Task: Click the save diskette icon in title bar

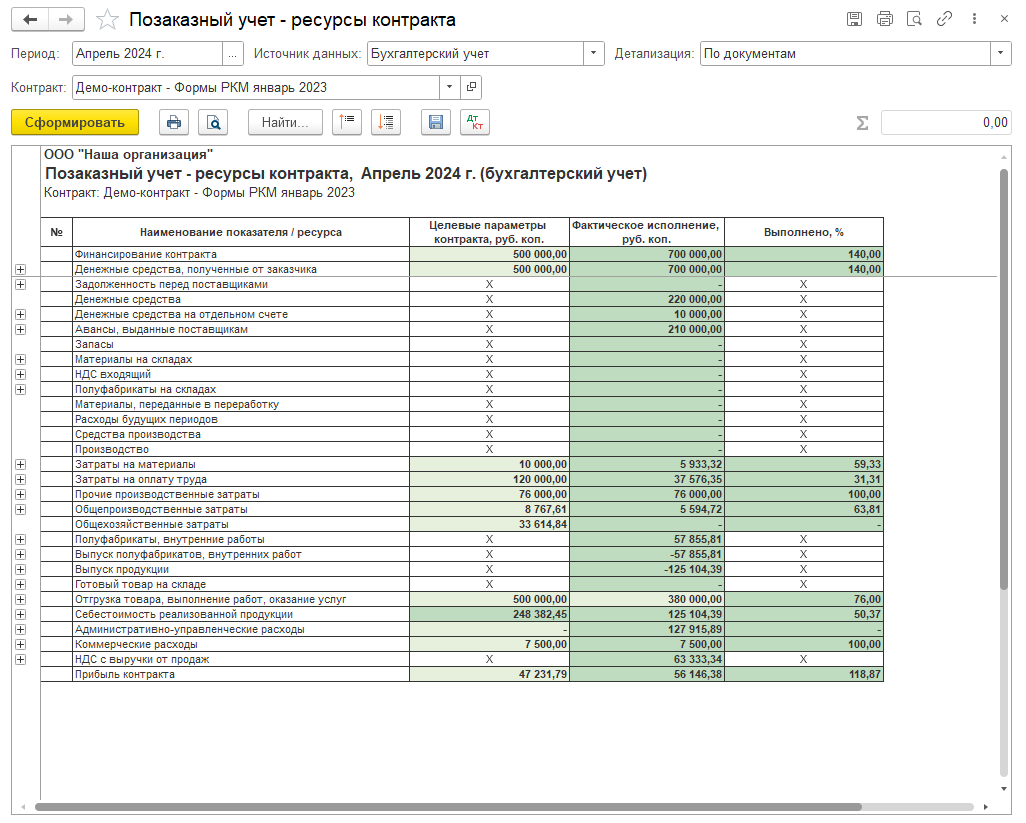Action: [x=854, y=19]
